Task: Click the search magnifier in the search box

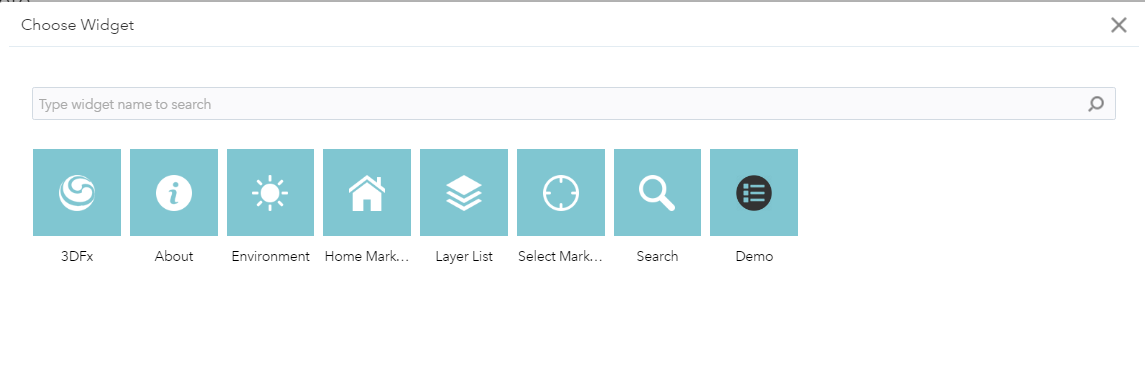Action: click(x=1095, y=104)
